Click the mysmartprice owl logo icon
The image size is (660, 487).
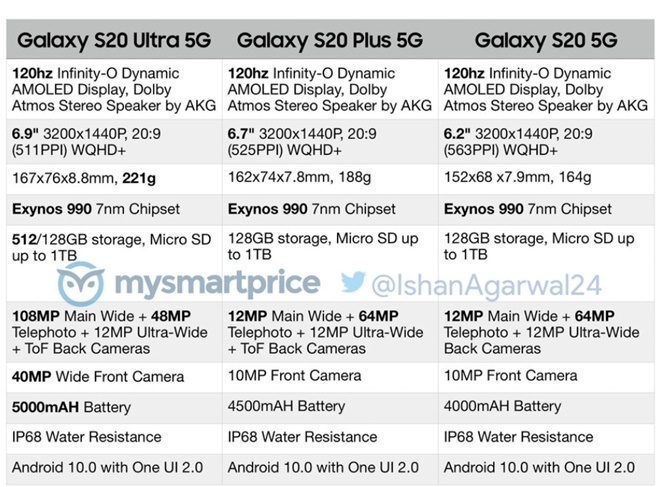tap(81, 283)
